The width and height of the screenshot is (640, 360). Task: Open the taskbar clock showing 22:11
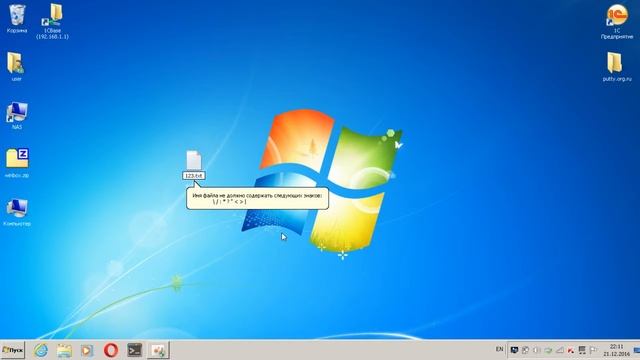pyautogui.click(x=617, y=350)
